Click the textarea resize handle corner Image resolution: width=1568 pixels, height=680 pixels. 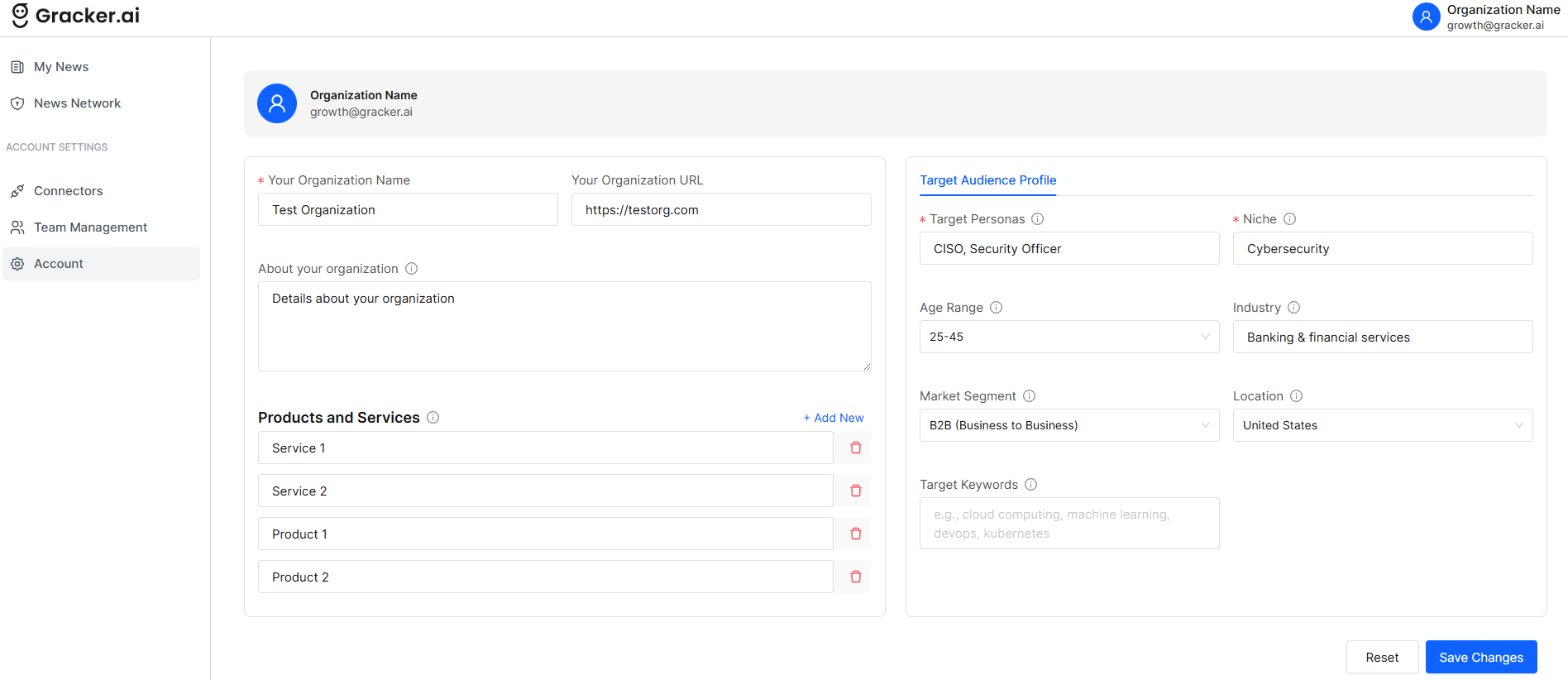(x=867, y=366)
